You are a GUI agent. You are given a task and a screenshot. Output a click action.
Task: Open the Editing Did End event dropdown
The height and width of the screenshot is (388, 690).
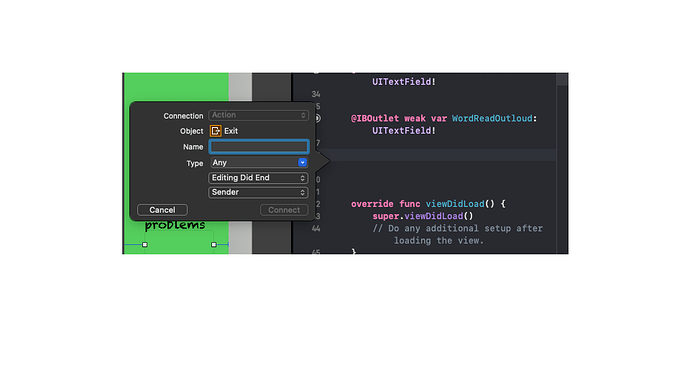pyautogui.click(x=258, y=178)
